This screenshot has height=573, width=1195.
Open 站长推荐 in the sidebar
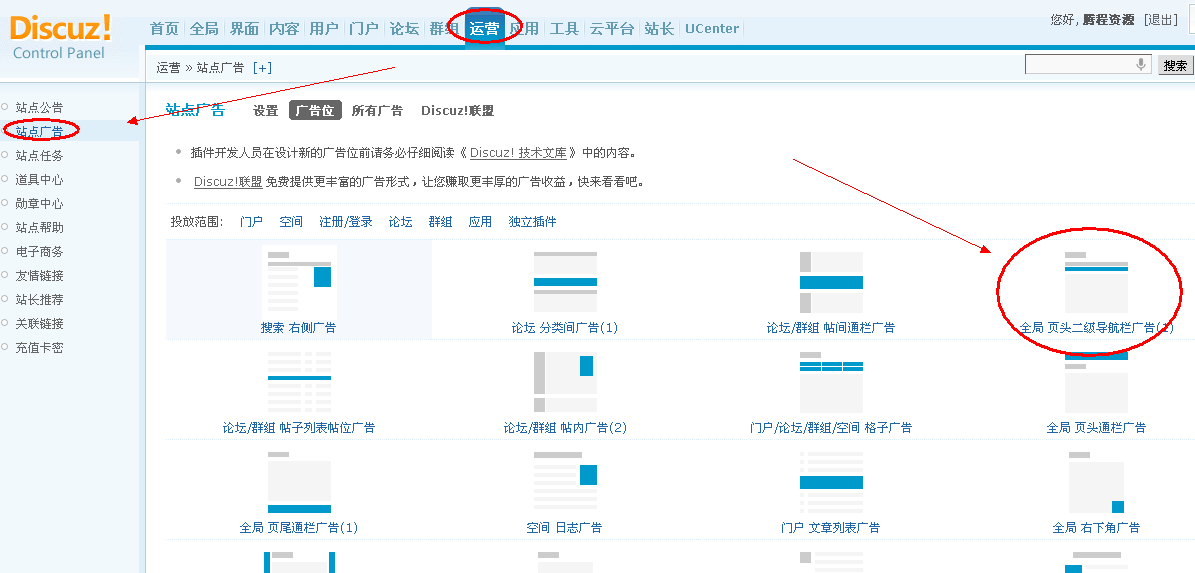pos(39,299)
